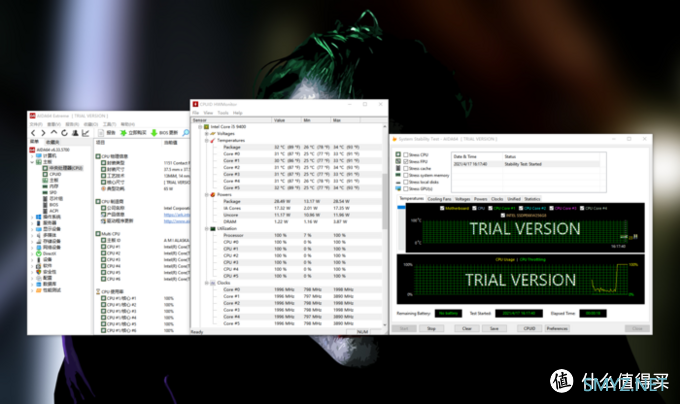Click AIDA64 v6.33.5700 root tree item
The image size is (680, 404).
pyautogui.click(x=49, y=150)
